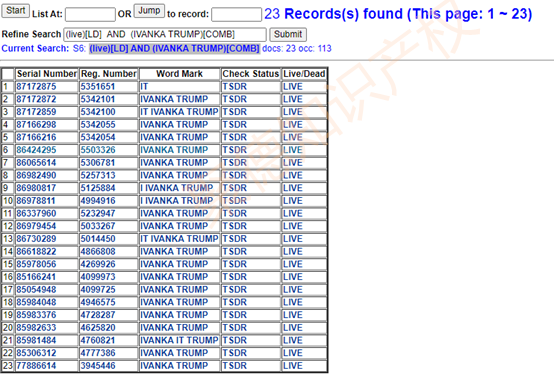Focus the List At input field

90,14
